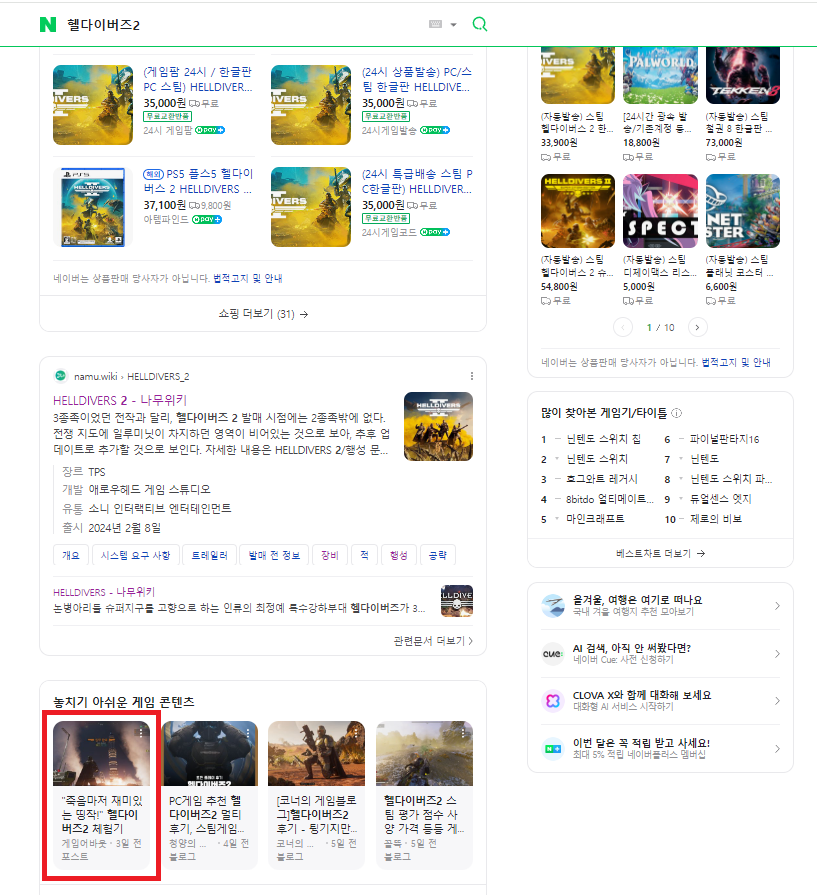817x895 pixels.
Task: Click the CLOVA X purple icon
Action: tap(553, 701)
